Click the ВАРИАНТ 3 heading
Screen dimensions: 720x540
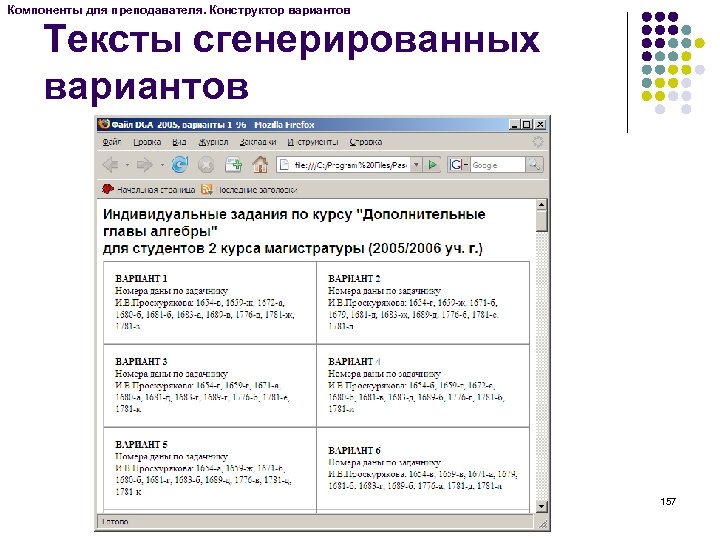coord(141,361)
